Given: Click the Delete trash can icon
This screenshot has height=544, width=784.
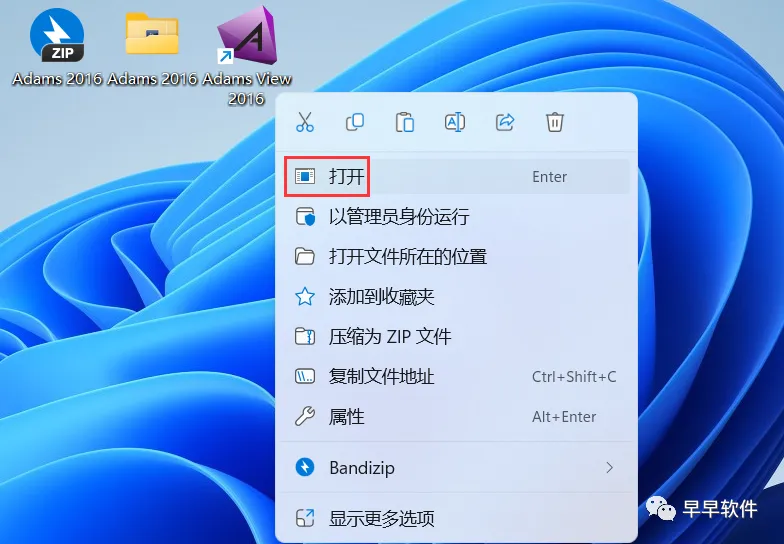Looking at the screenshot, I should [554, 122].
